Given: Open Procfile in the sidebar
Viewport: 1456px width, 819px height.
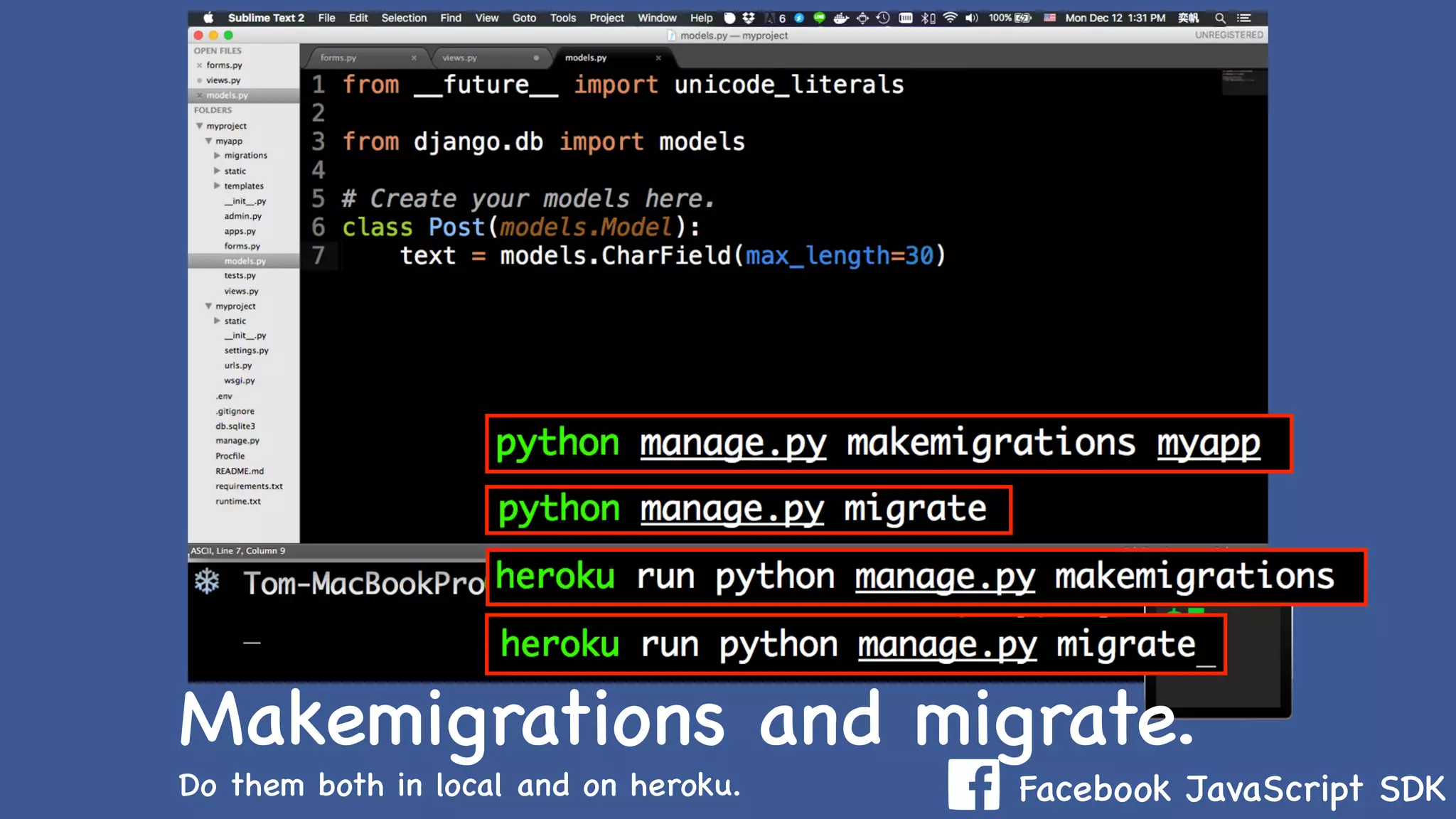Looking at the screenshot, I should click(x=230, y=456).
